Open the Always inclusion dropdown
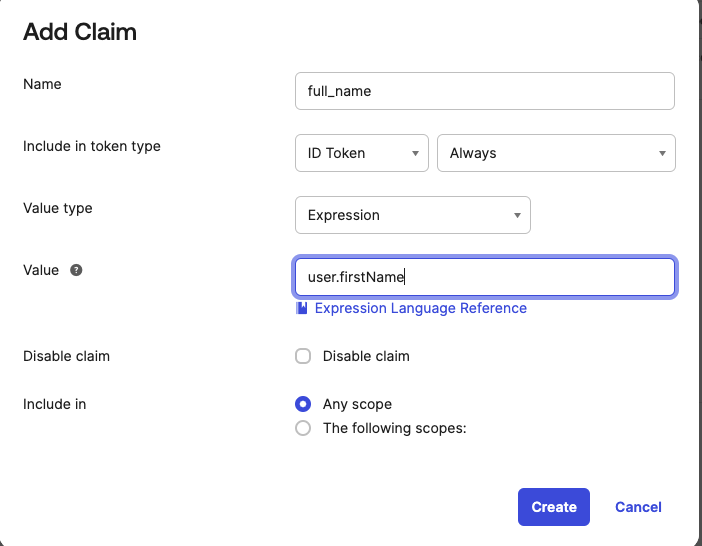The height and width of the screenshot is (546, 702). 556,153
